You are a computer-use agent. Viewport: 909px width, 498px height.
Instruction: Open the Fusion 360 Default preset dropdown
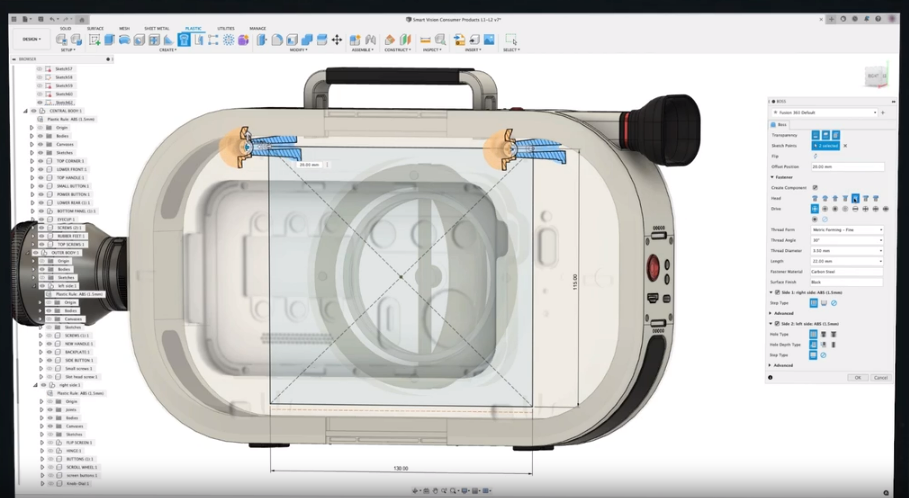click(824, 112)
